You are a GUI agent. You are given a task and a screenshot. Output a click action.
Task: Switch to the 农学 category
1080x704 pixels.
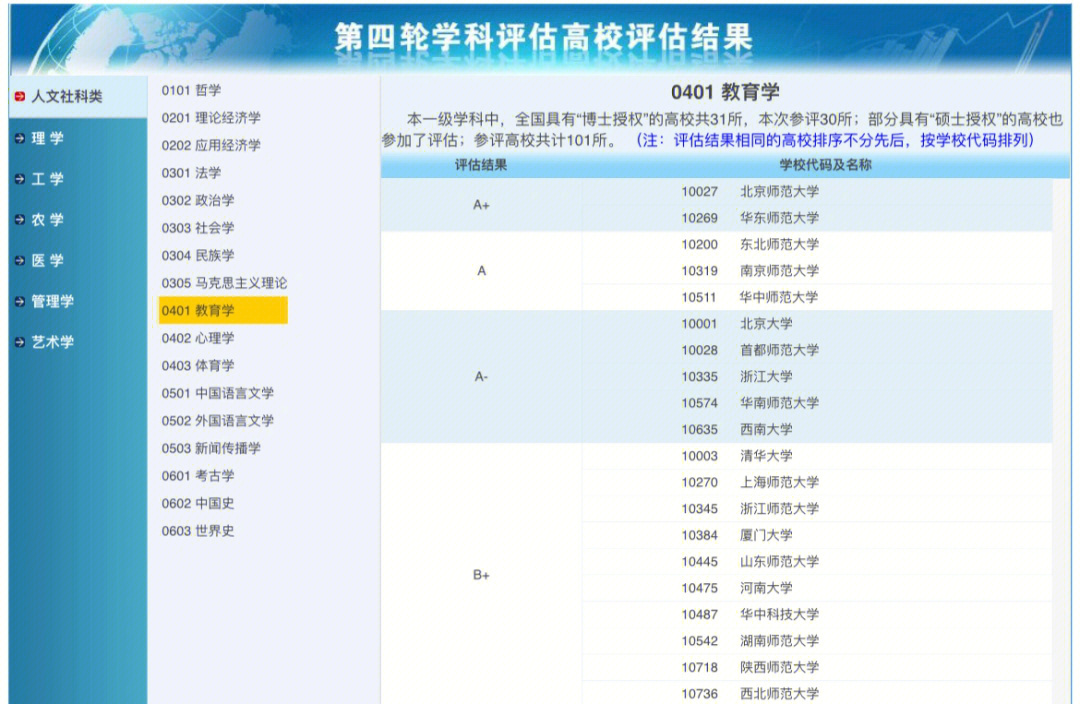pyautogui.click(x=48, y=220)
